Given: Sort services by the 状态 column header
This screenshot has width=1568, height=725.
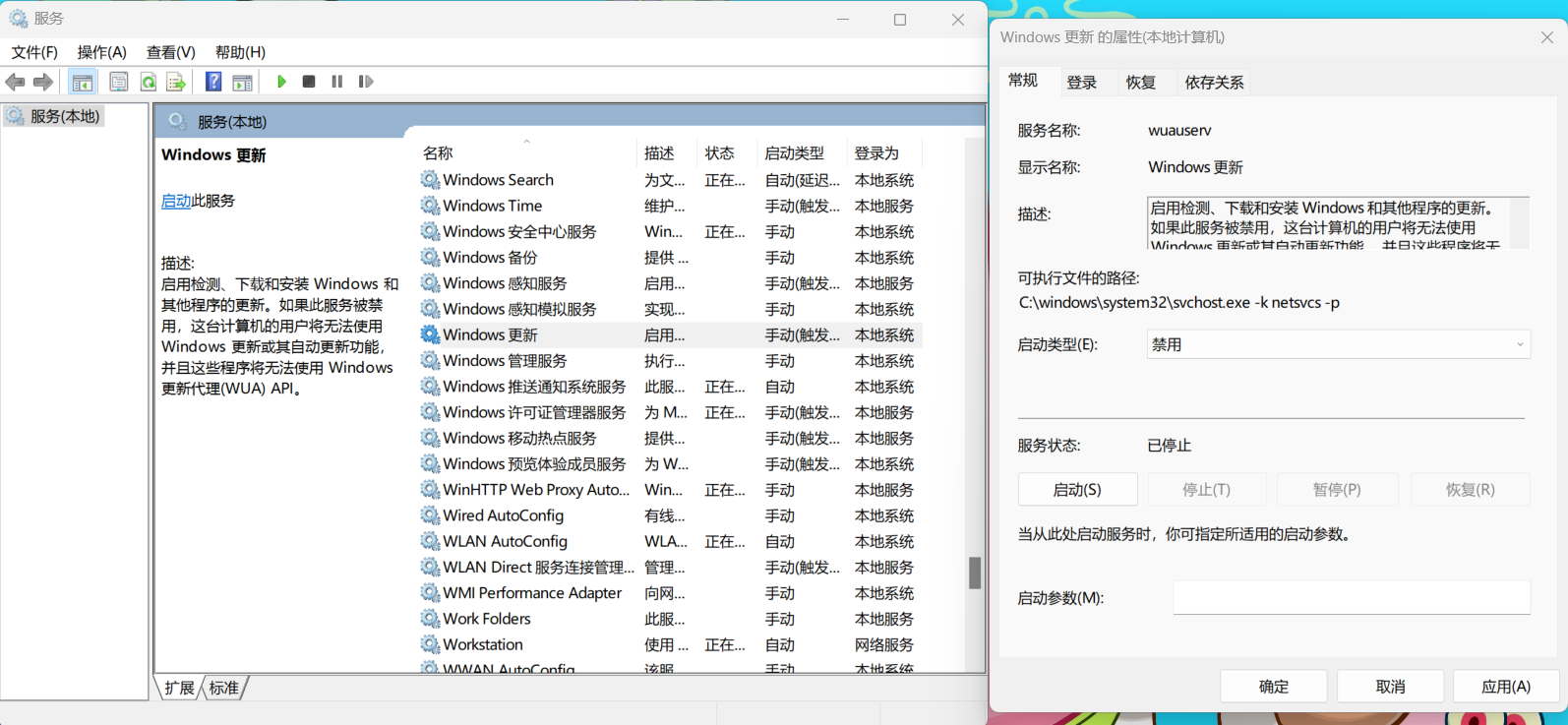Looking at the screenshot, I should point(720,153).
